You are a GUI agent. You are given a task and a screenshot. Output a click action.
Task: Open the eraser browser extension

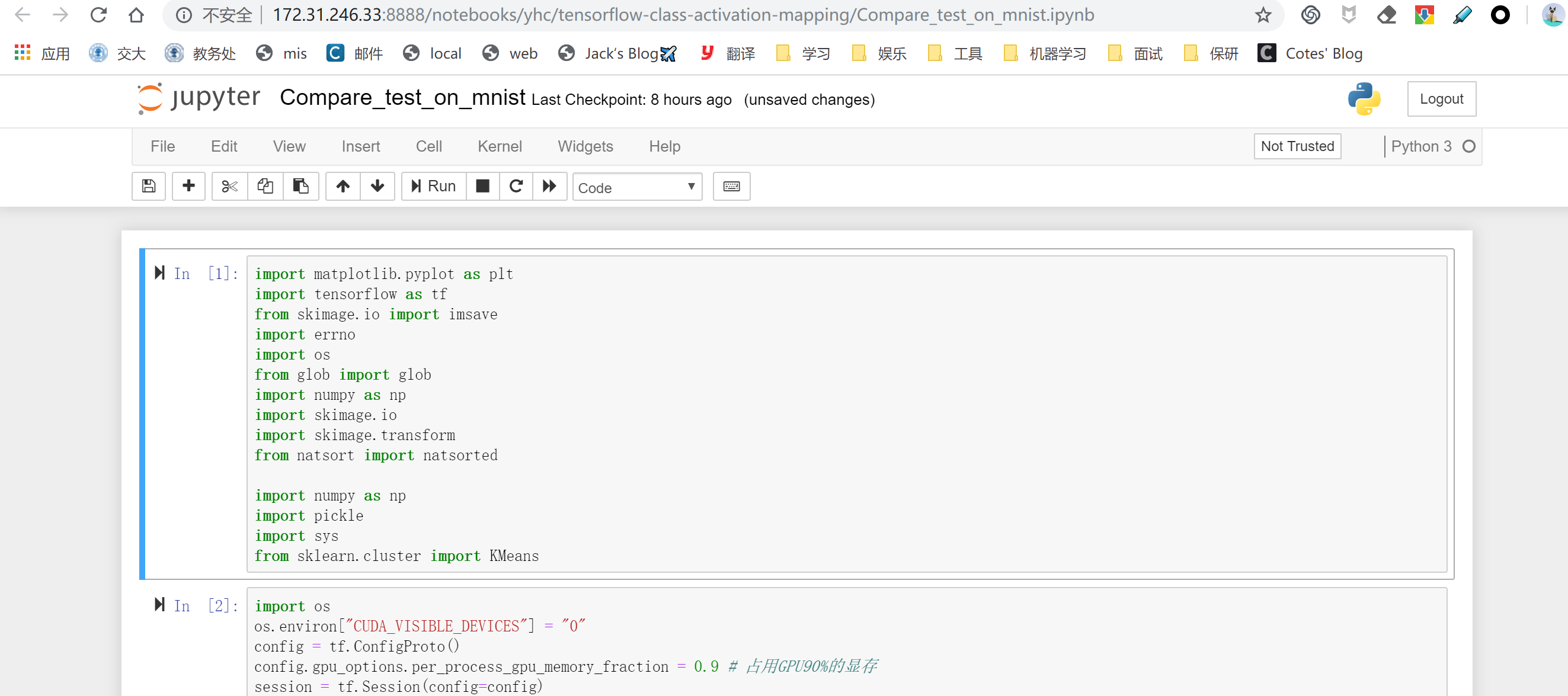pyautogui.click(x=1387, y=15)
